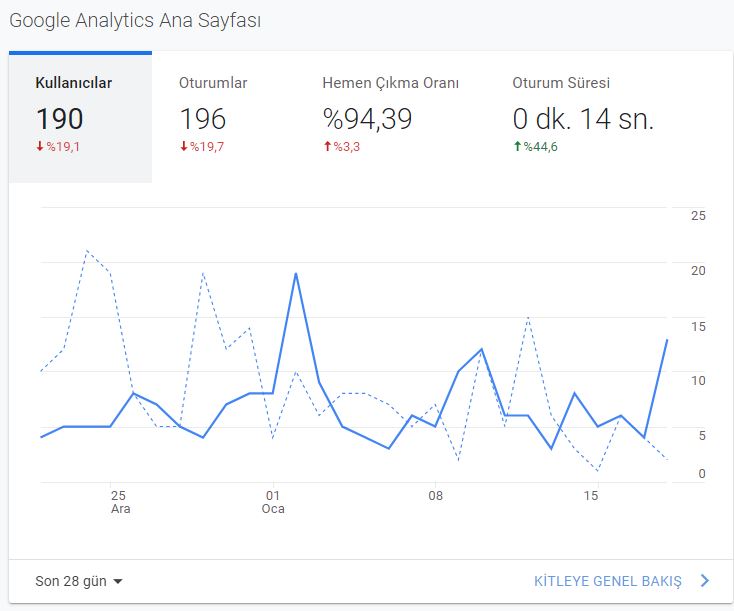Click the 20 value on the y-axis

pyautogui.click(x=698, y=271)
